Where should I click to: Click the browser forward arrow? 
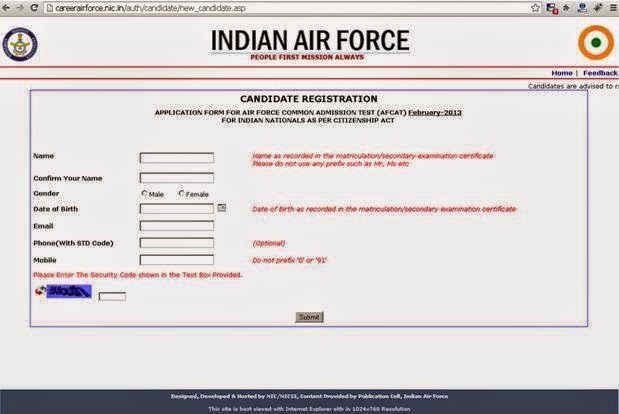tap(20, 7)
